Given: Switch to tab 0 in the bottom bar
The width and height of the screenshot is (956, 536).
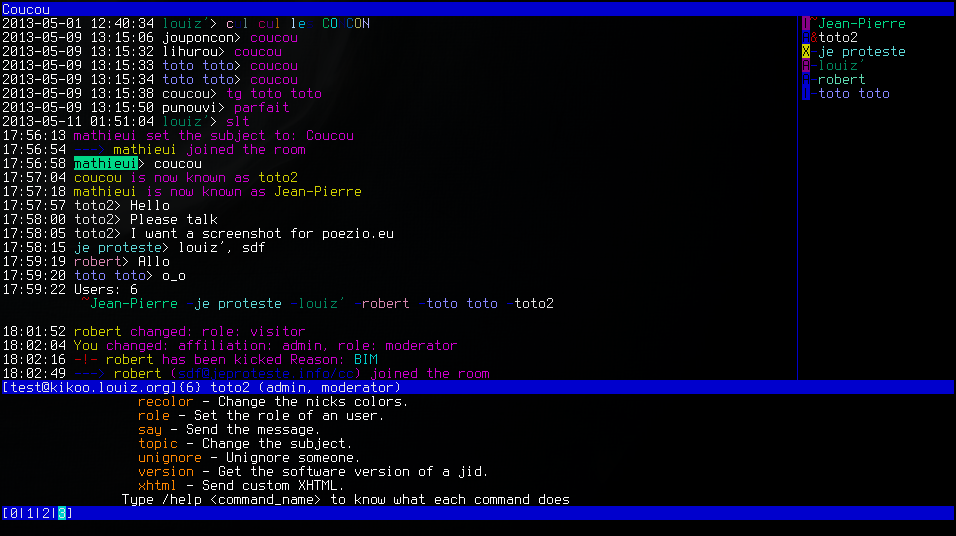Looking at the screenshot, I should click(x=14, y=513).
